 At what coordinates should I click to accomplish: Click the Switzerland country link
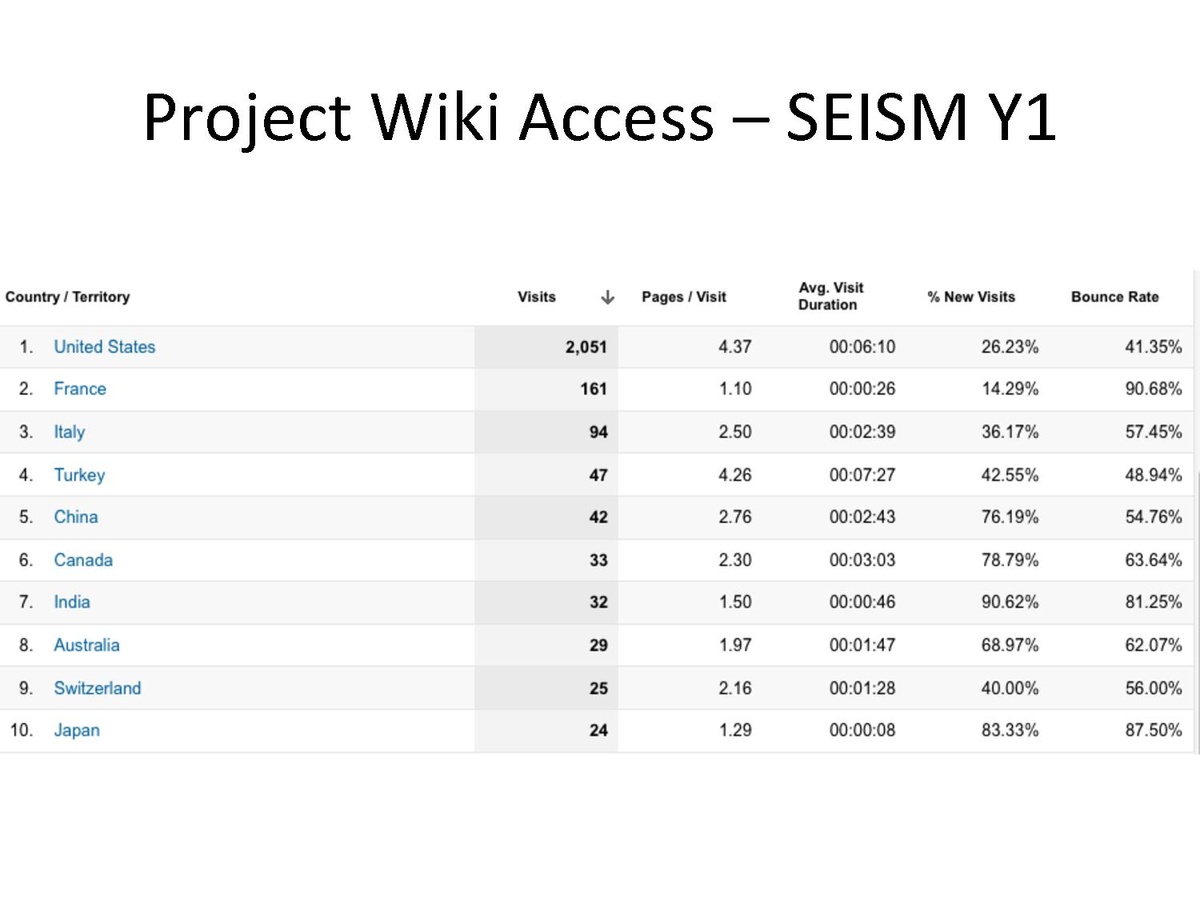click(97, 688)
